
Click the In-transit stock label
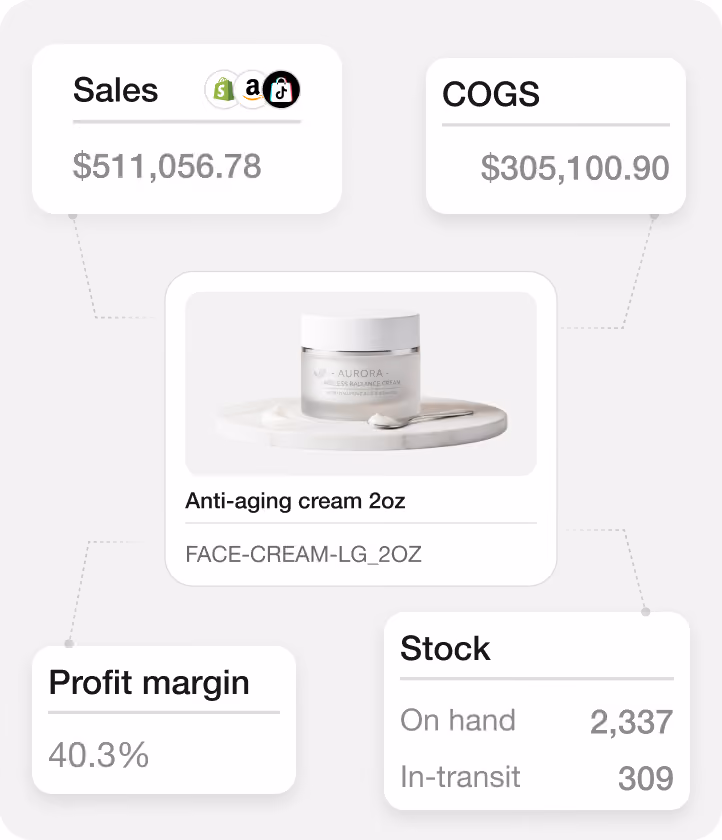click(461, 777)
